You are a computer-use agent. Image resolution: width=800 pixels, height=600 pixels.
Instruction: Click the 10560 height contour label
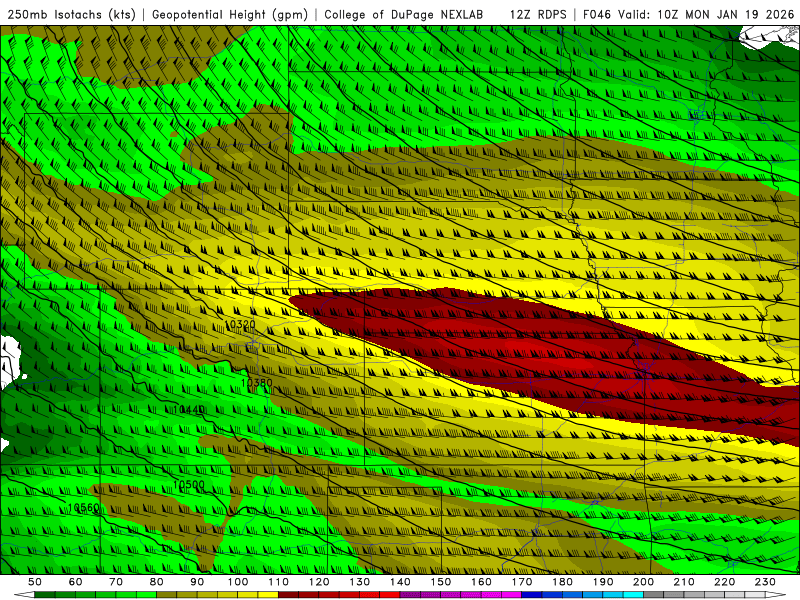tap(83, 507)
